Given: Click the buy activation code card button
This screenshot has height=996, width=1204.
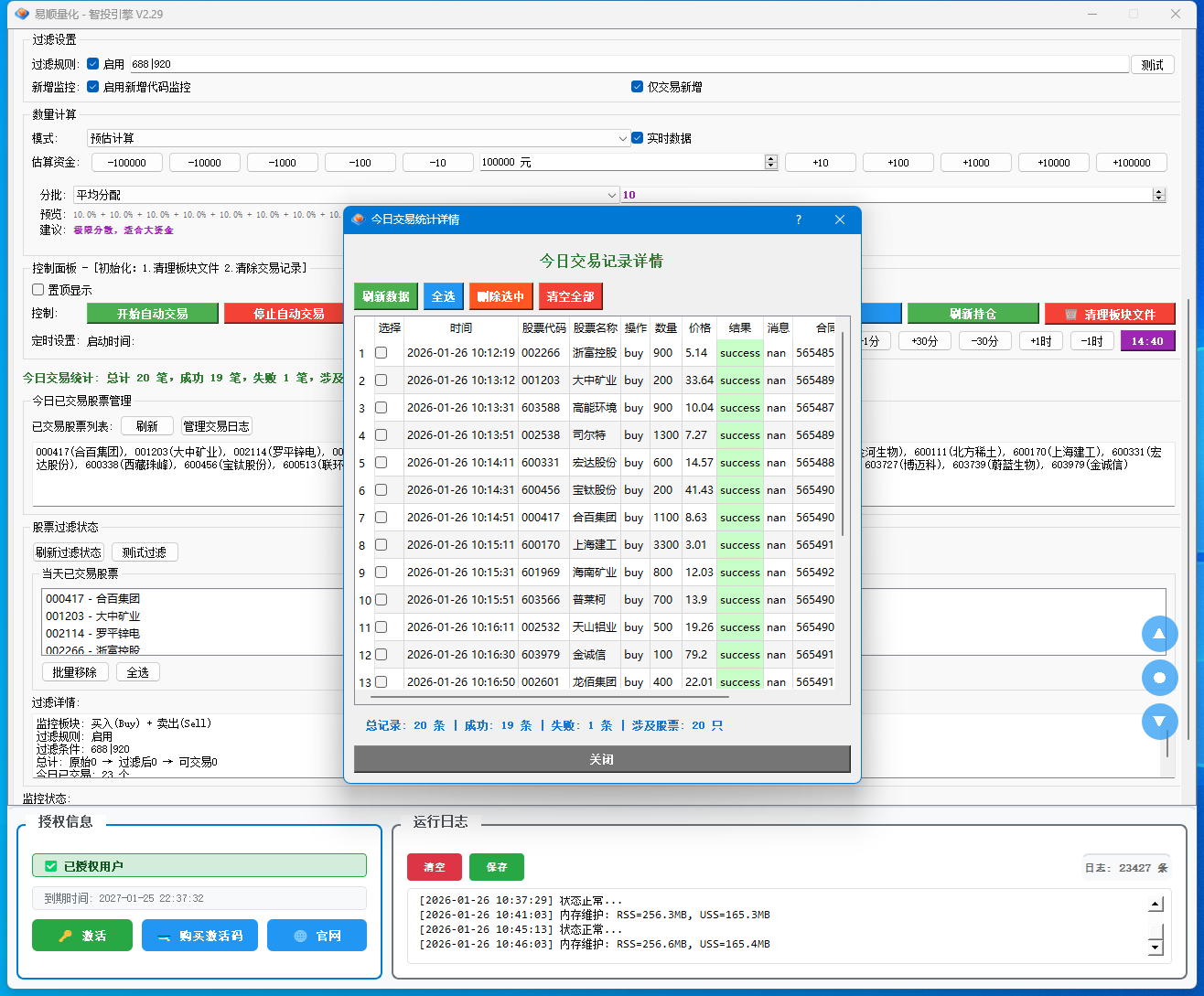Looking at the screenshot, I should pos(199,936).
